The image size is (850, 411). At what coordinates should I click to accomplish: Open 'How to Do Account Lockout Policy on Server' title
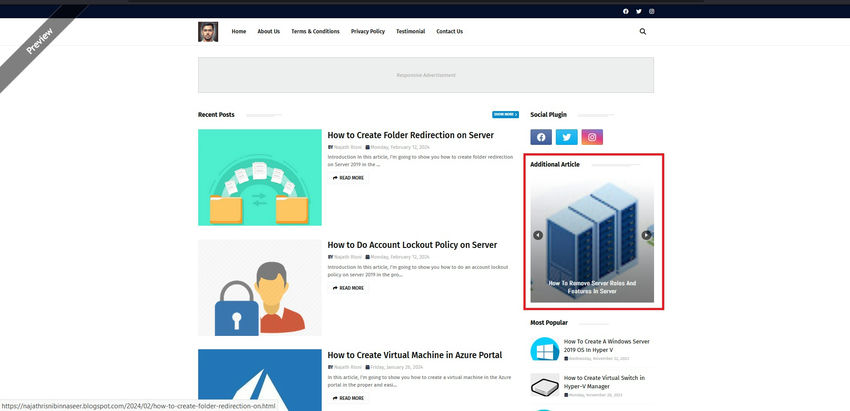point(412,245)
